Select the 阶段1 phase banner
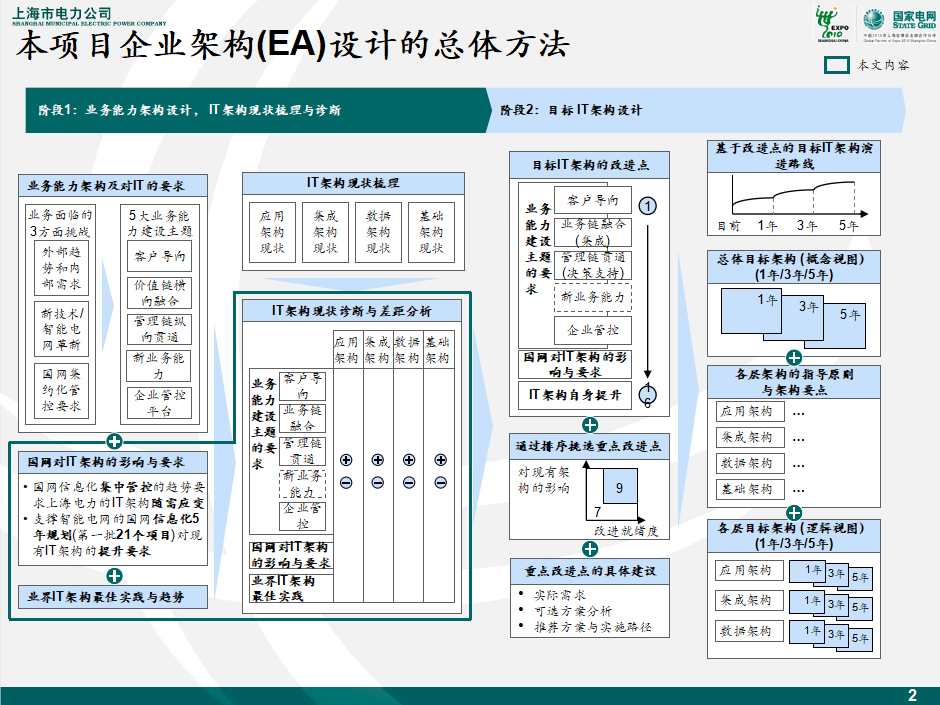This screenshot has height=705, width=940. click(258, 110)
